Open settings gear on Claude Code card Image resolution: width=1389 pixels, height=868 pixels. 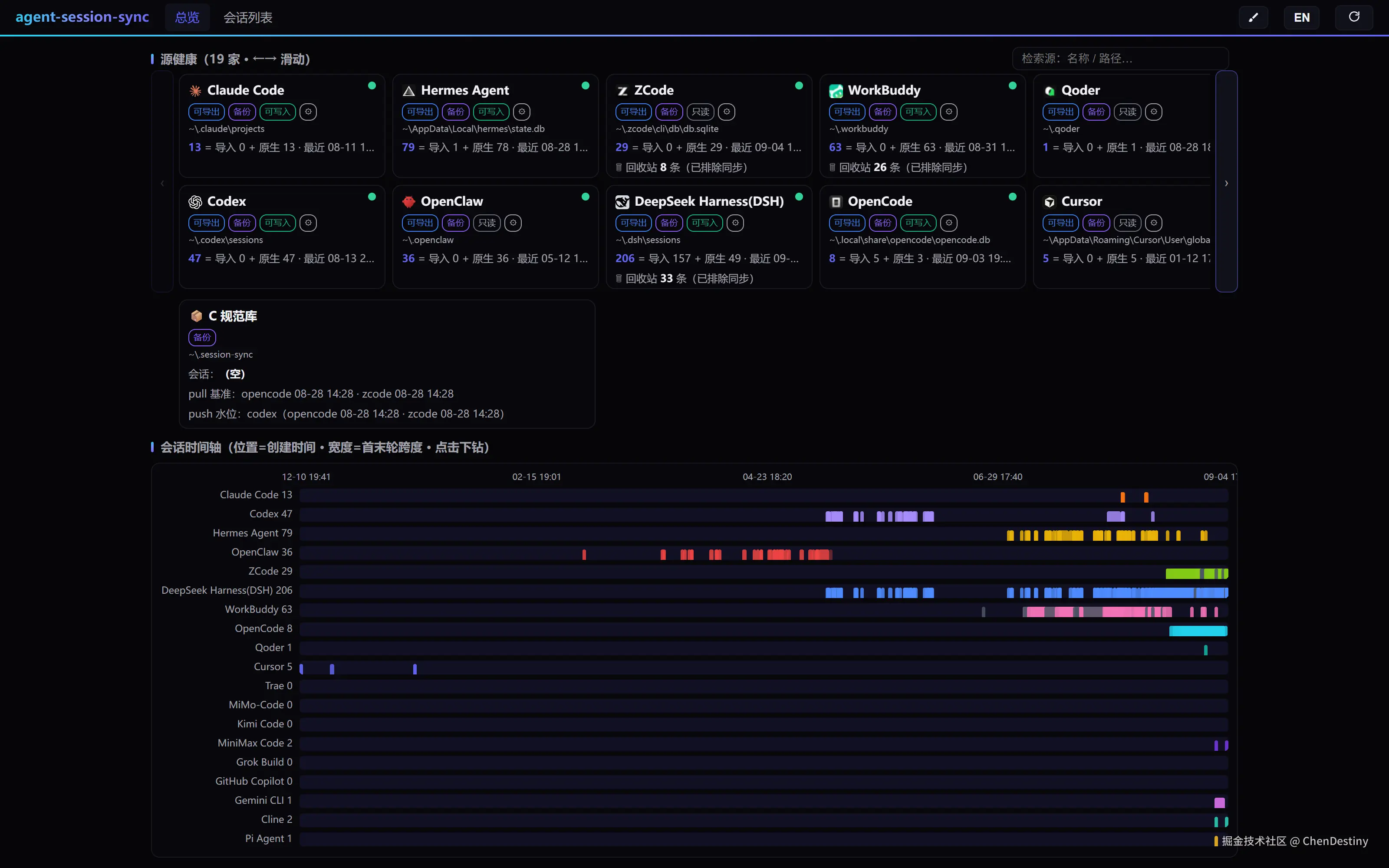308,112
